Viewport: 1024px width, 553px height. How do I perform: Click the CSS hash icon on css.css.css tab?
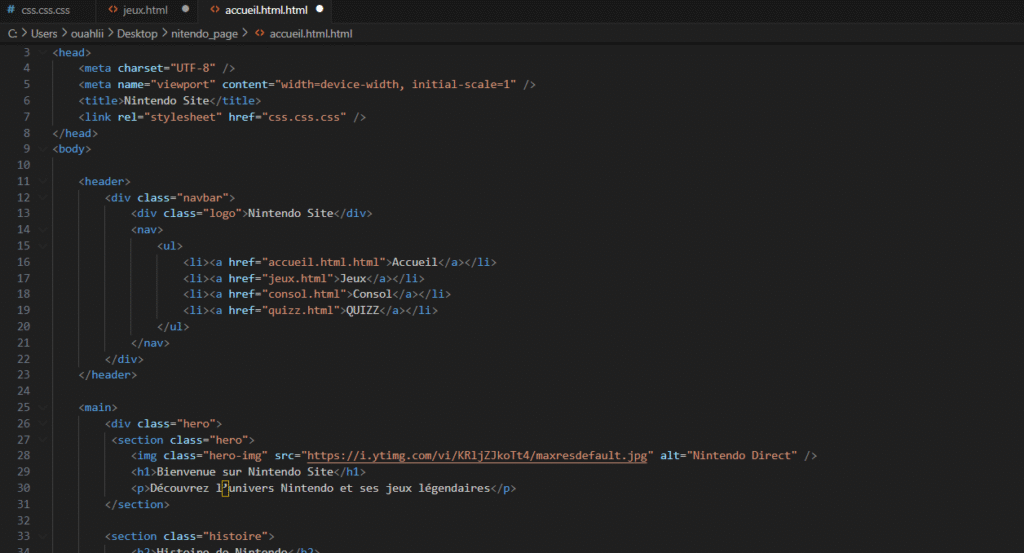(x=11, y=9)
